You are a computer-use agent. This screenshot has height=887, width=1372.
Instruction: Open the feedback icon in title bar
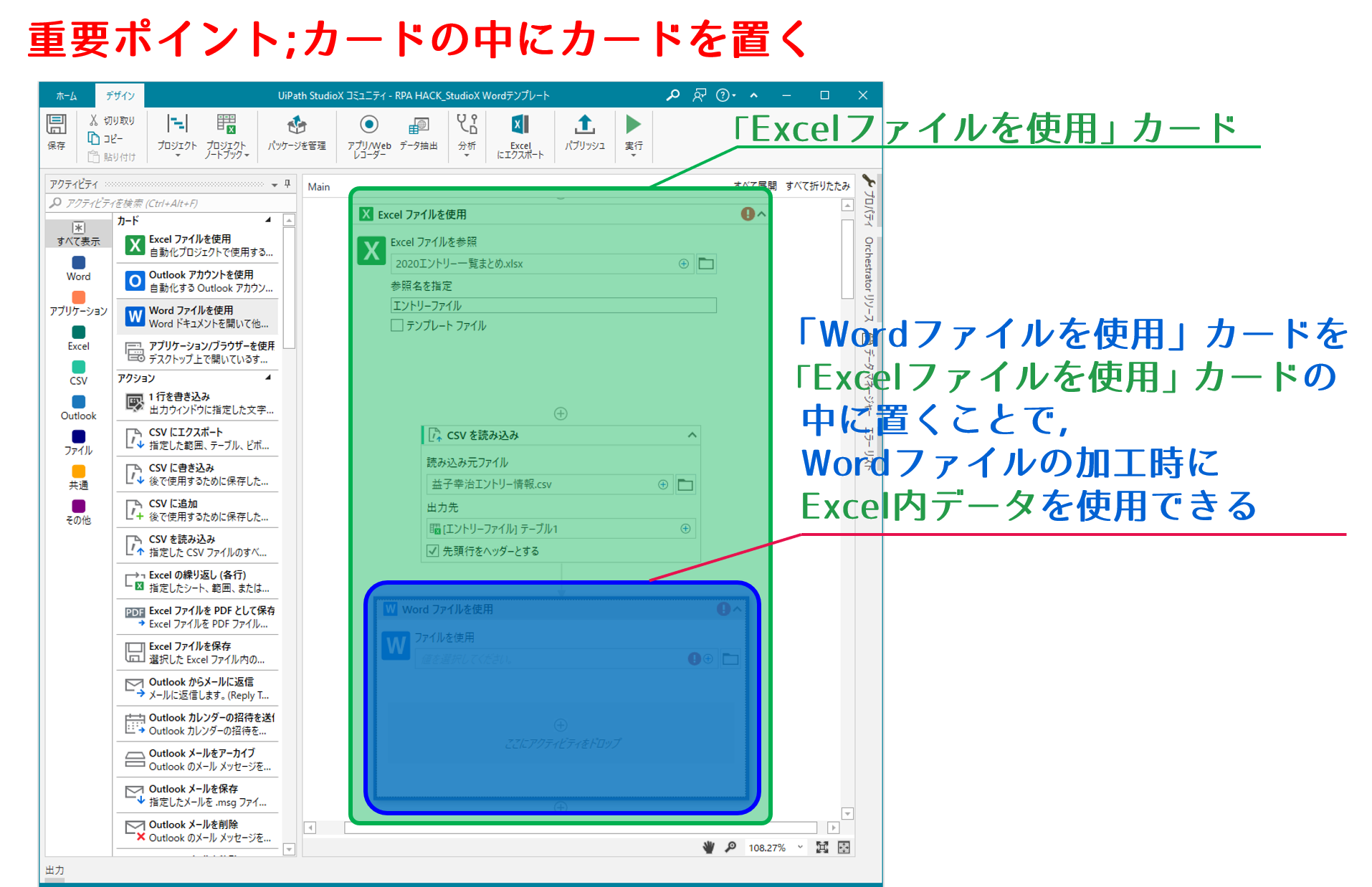tap(700, 95)
